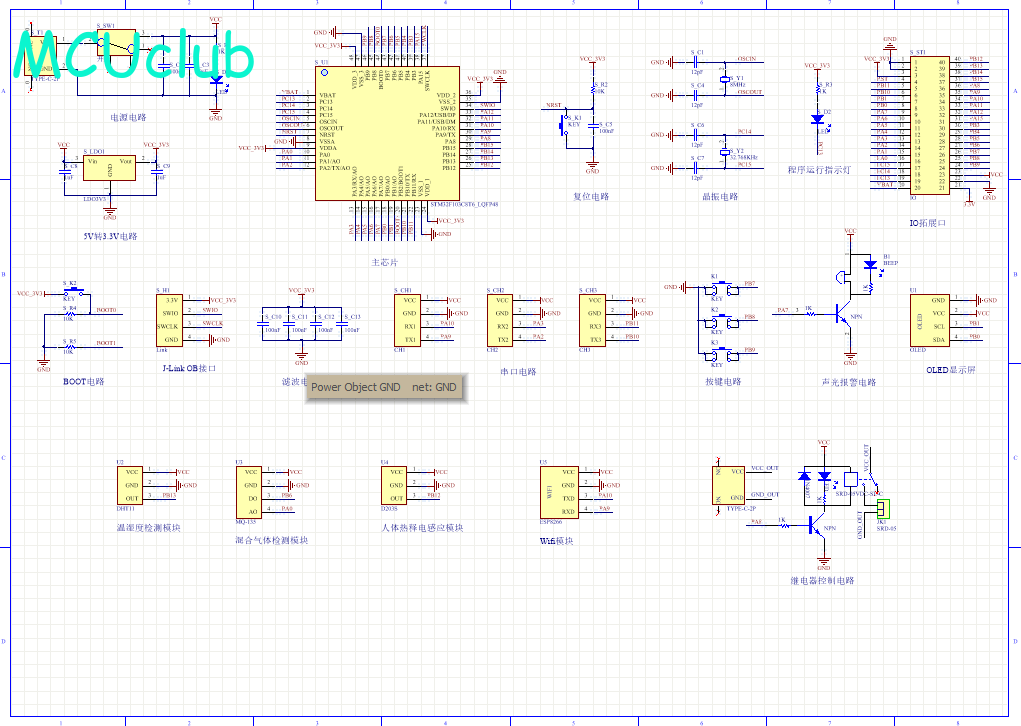
Task: Click the MCUclub watermark logo
Action: click(x=133, y=55)
